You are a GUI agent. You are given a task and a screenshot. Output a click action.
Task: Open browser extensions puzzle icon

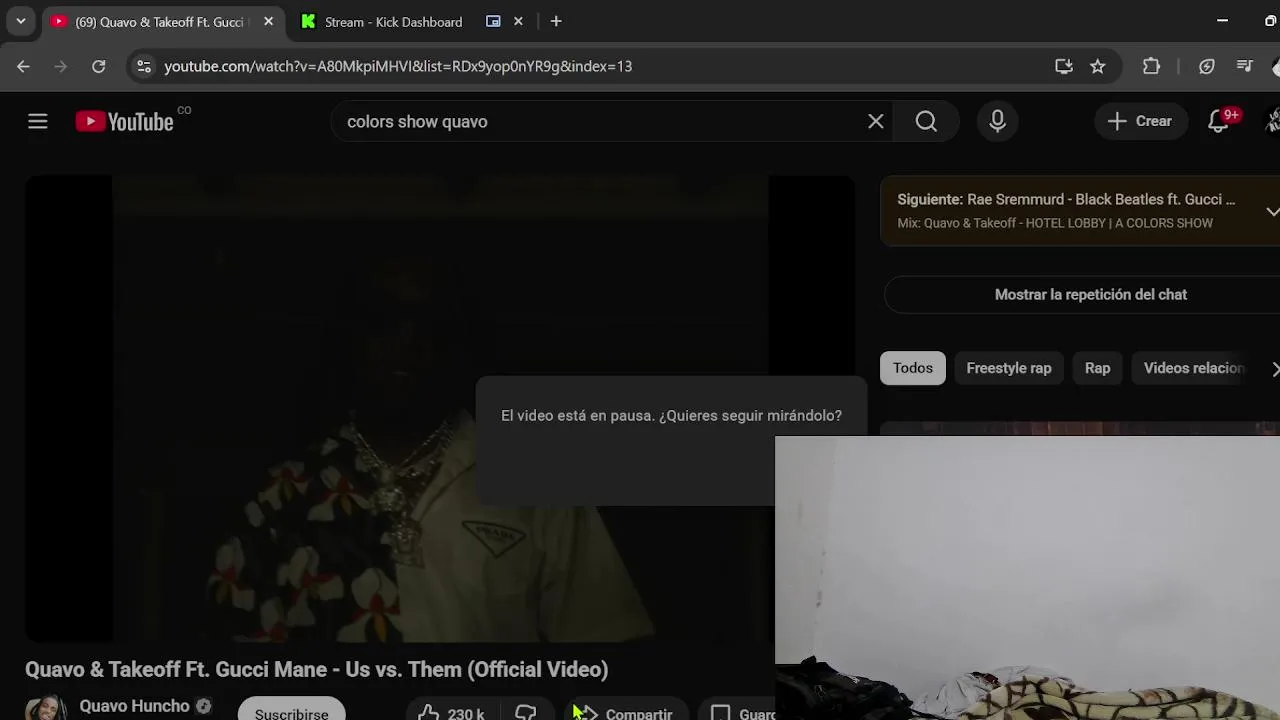pos(1152,66)
